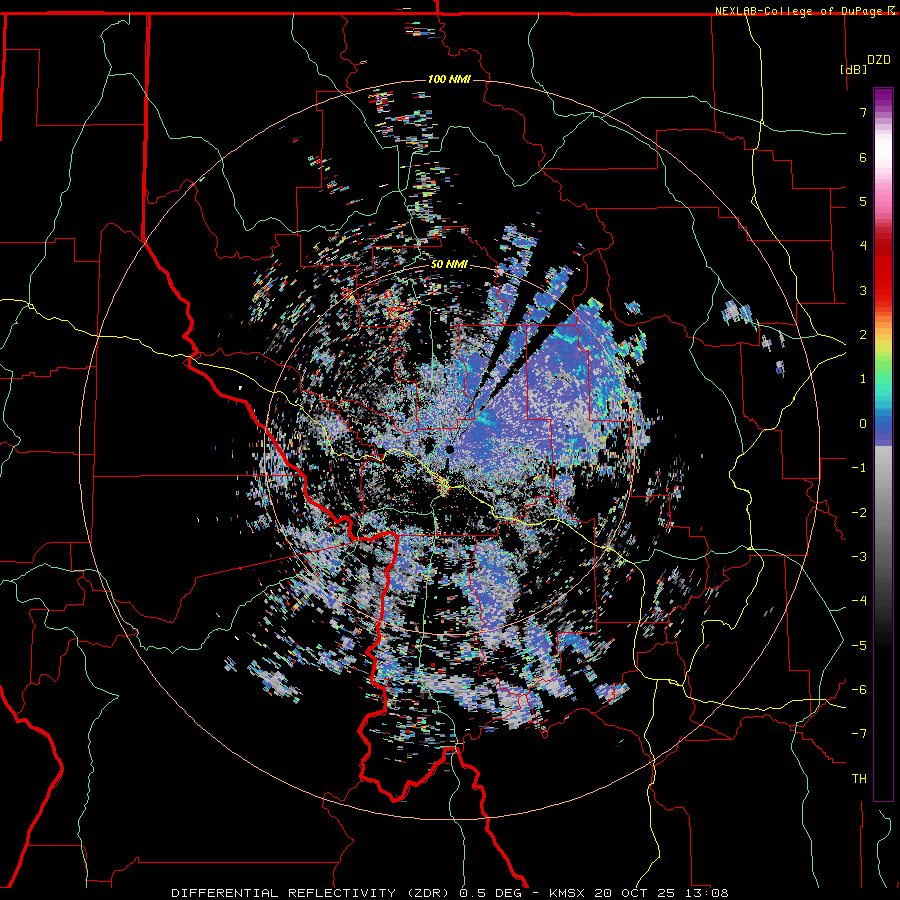Click the TH threshold label on scale
Viewport: 900px width, 900px height.
[x=859, y=779]
